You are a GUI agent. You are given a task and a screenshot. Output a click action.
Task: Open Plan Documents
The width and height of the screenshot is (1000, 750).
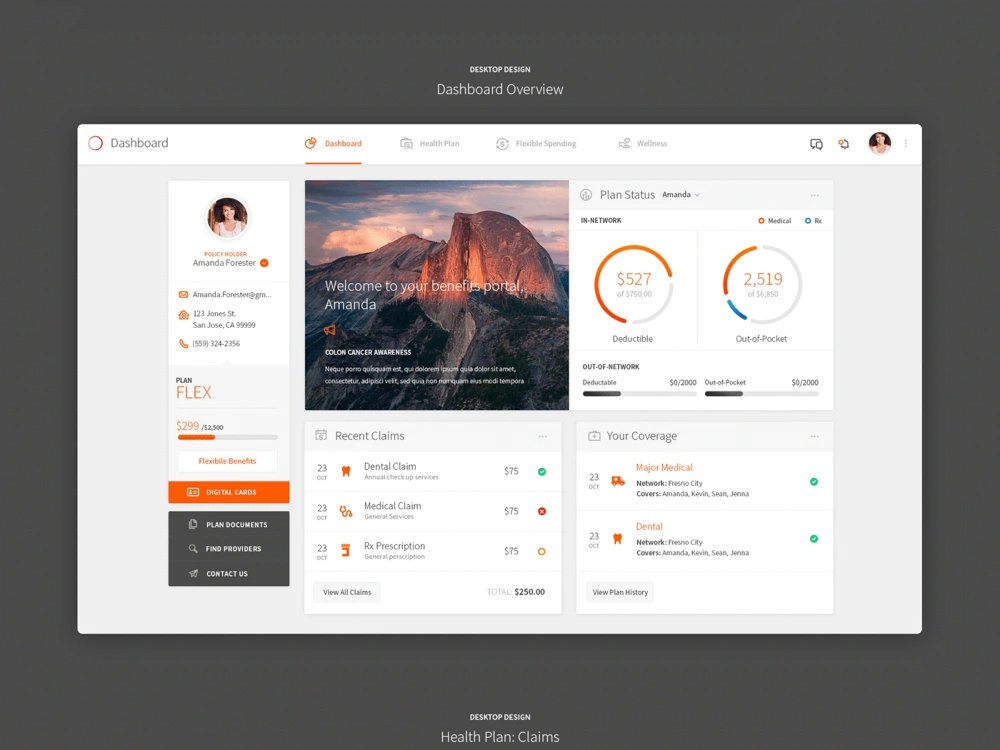click(228, 524)
